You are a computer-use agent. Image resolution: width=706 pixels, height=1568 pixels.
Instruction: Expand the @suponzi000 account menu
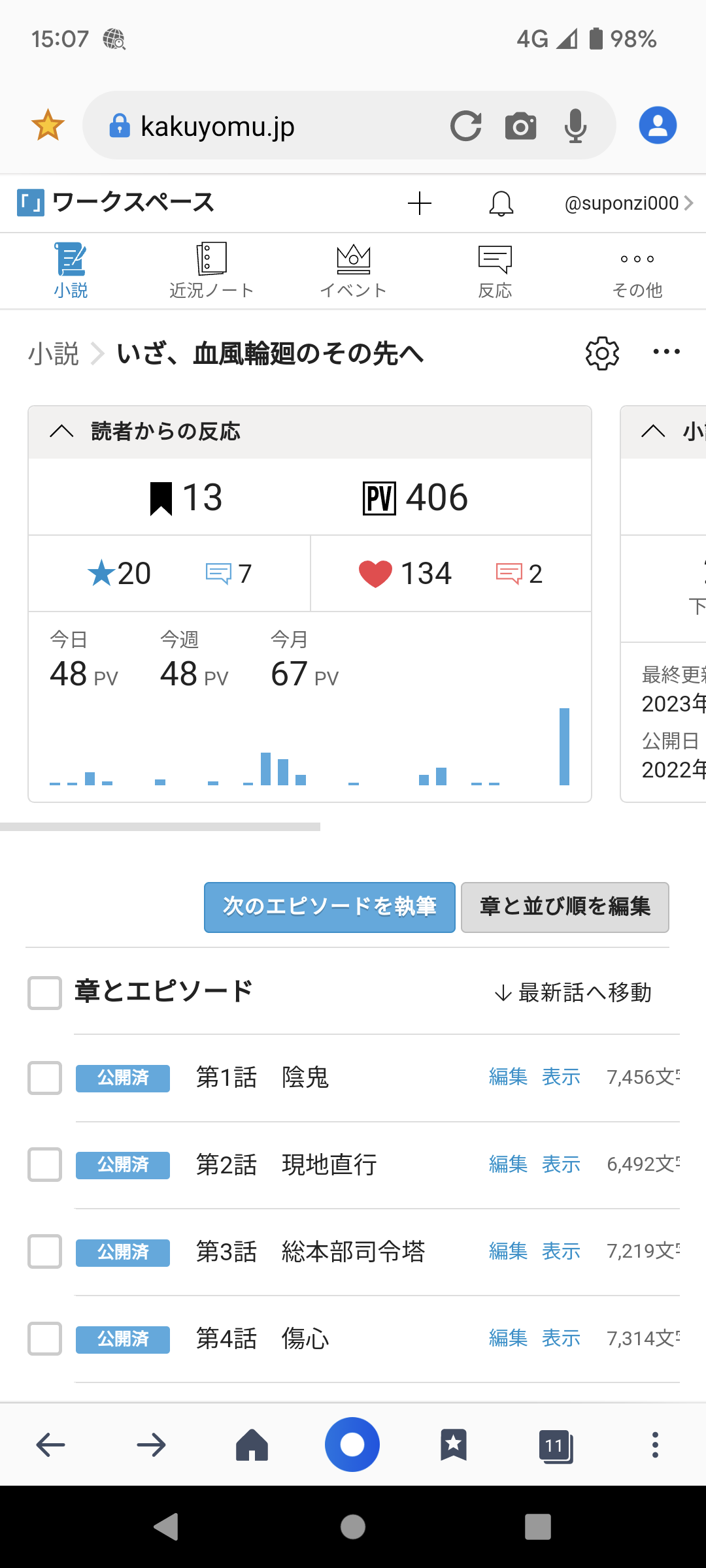pos(628,204)
